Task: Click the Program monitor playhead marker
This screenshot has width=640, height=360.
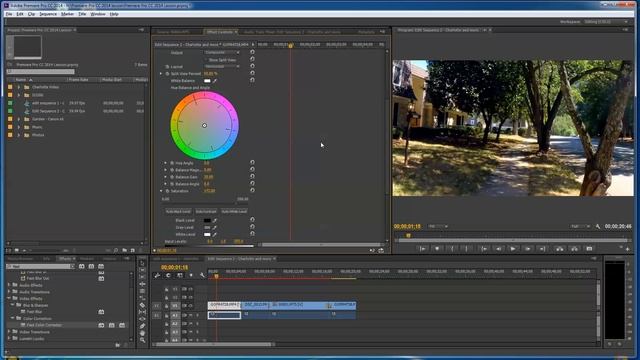Action: [x=408, y=236]
